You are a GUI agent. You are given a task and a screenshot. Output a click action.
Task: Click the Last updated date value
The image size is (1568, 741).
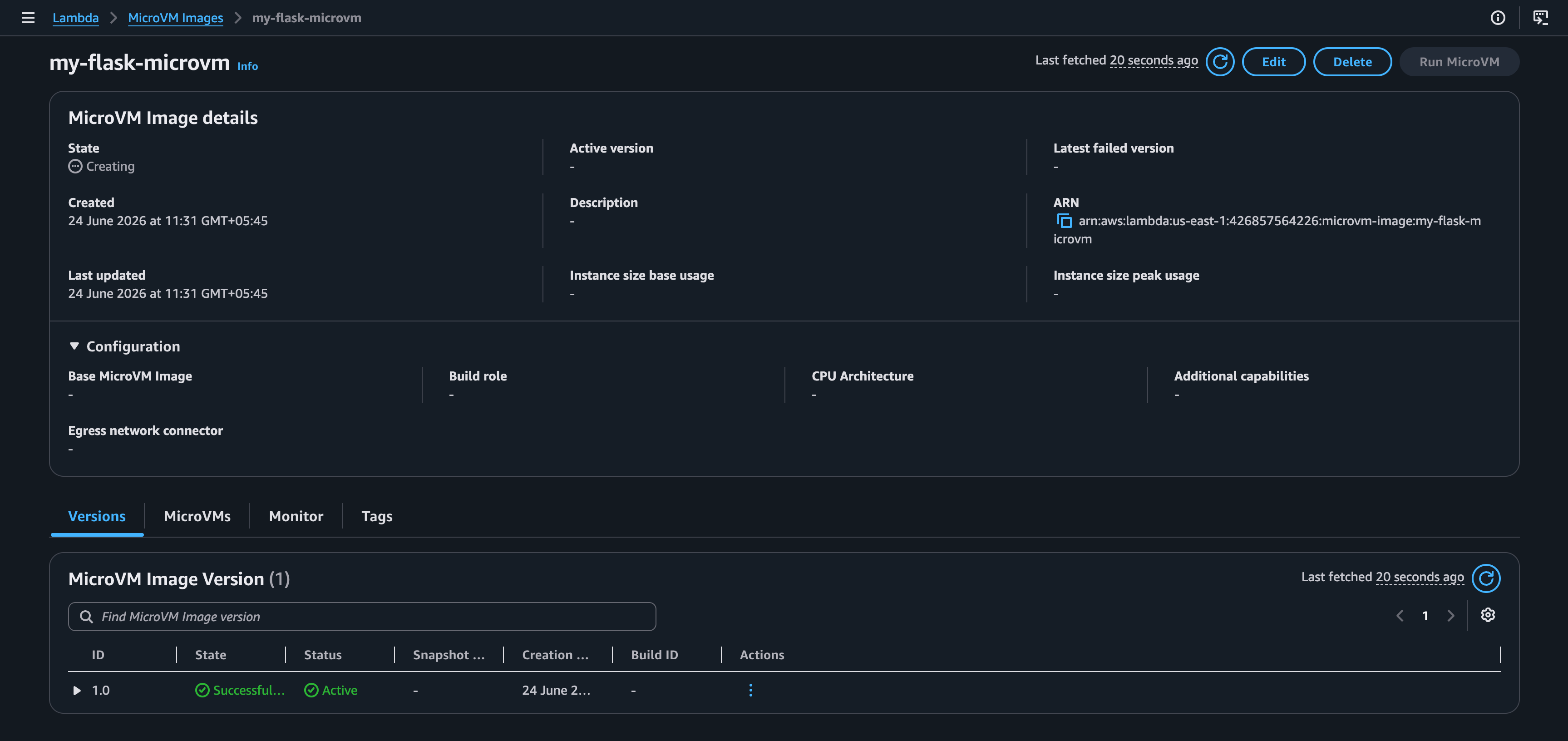(168, 293)
